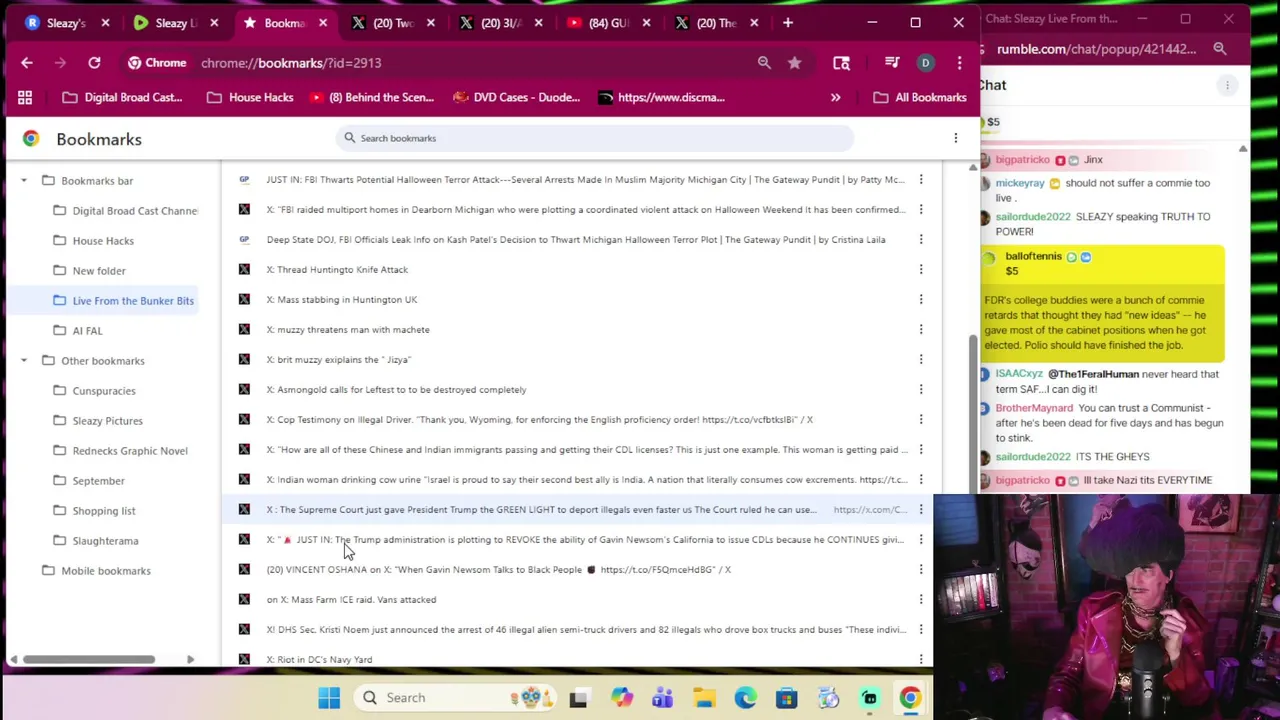
Task: Open more actions for 'muzzy threatens man with machete'
Action: 921,329
